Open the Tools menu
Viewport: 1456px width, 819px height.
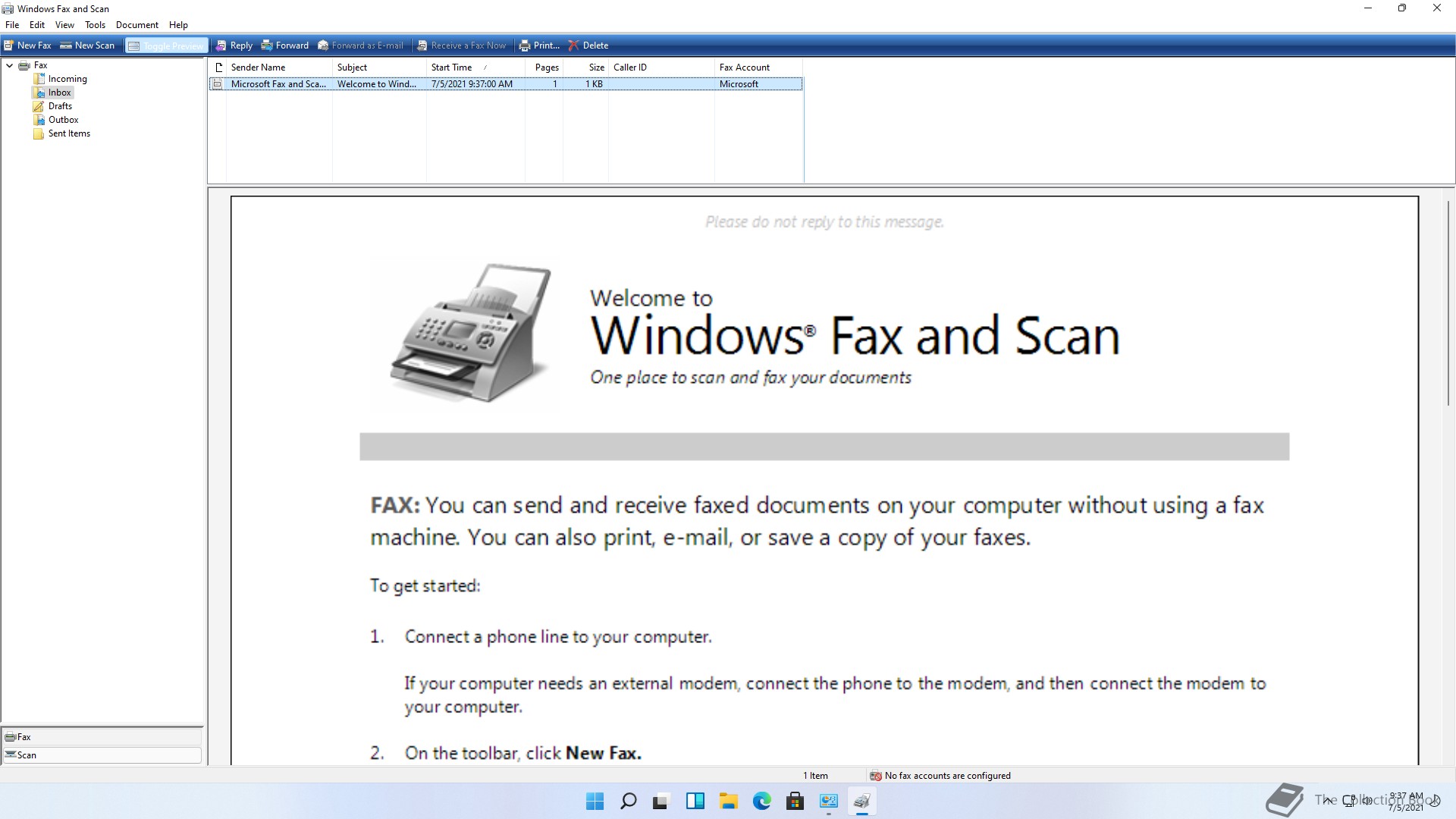coord(95,25)
